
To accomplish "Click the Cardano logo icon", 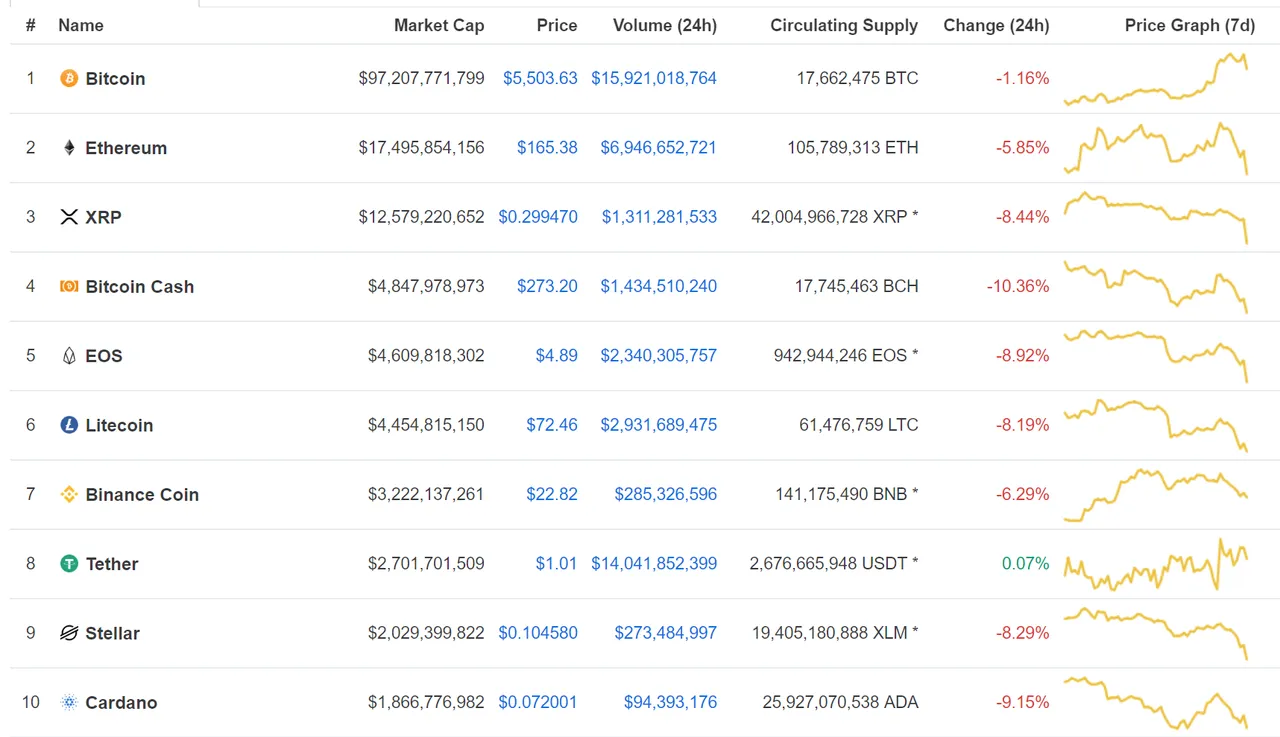I will [69, 702].
